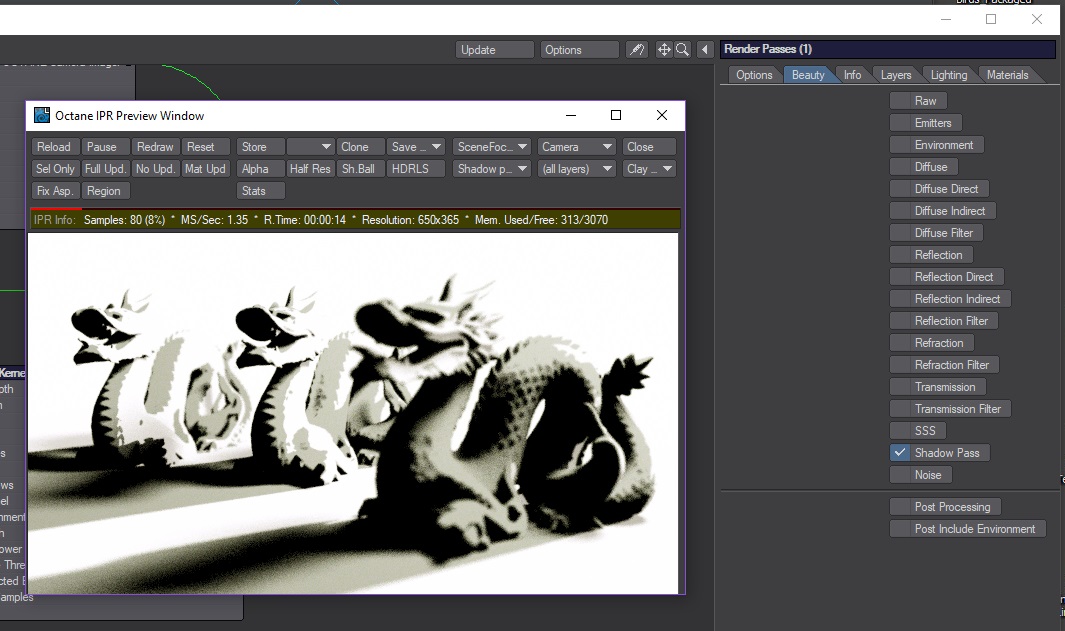Viewport: 1065px width, 631px height.
Task: Click the Reload button
Action: 54,147
